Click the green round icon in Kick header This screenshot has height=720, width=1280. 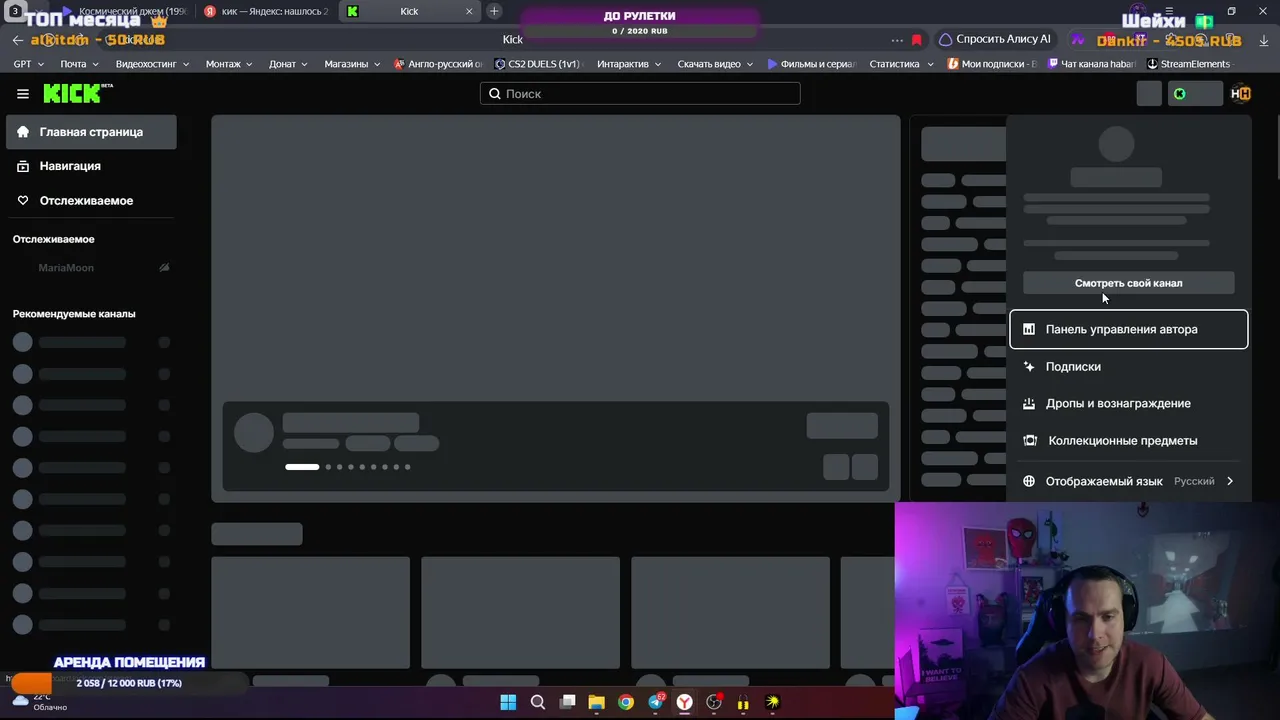(1180, 94)
